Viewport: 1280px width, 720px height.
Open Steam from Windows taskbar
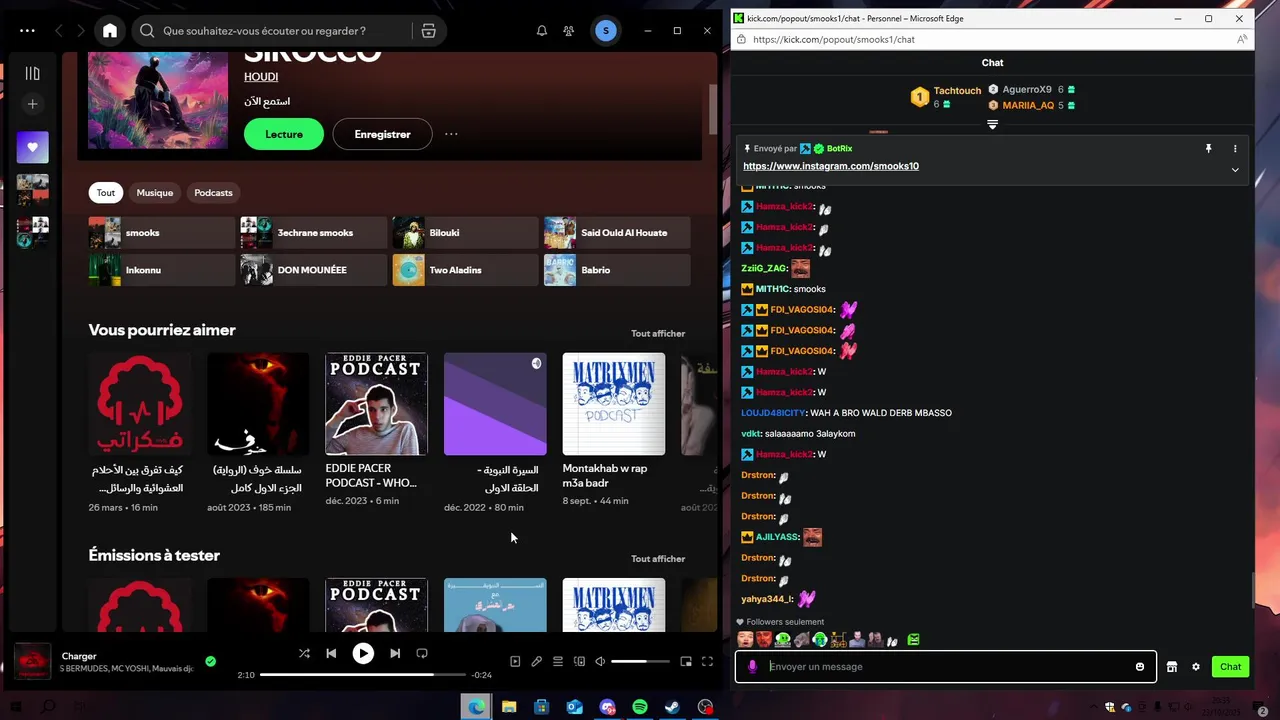[x=673, y=707]
